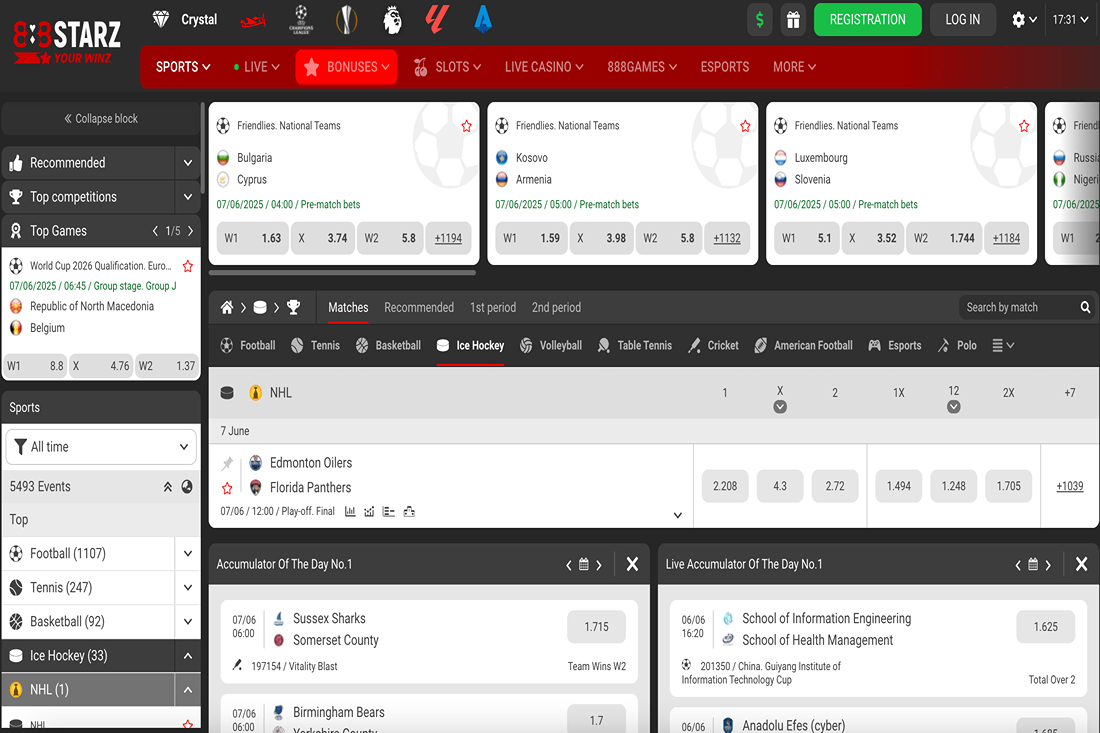This screenshot has height=733, width=1100.
Task: Go to previous Top Games slide
Action: click(155, 231)
